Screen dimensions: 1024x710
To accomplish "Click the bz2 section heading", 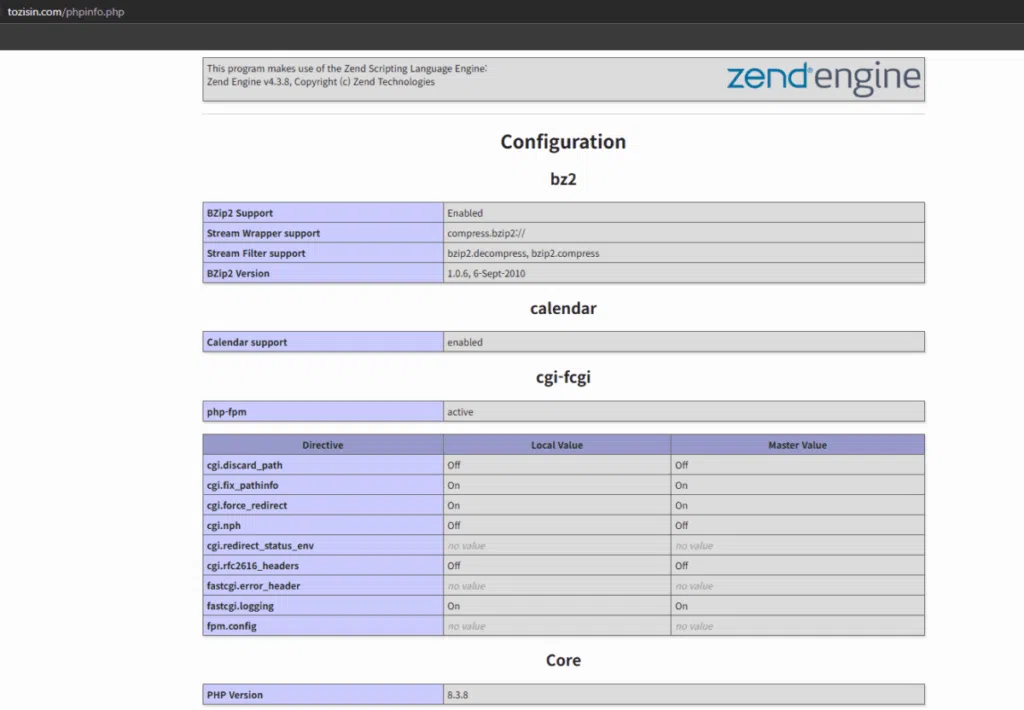I will [563, 179].
